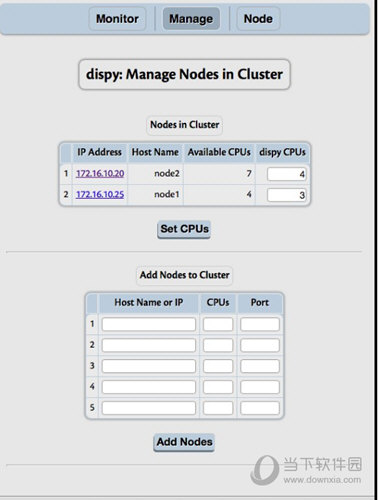Click the Add Nodes button

point(184,442)
